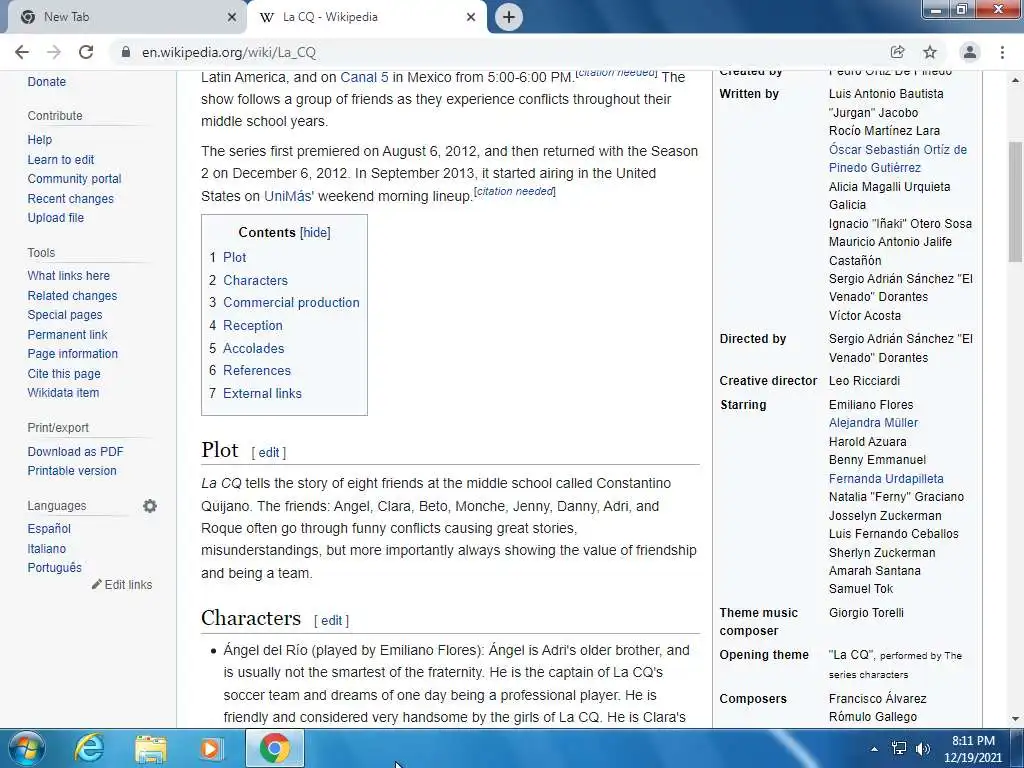Jump to Commercial production in Contents

click(x=291, y=302)
